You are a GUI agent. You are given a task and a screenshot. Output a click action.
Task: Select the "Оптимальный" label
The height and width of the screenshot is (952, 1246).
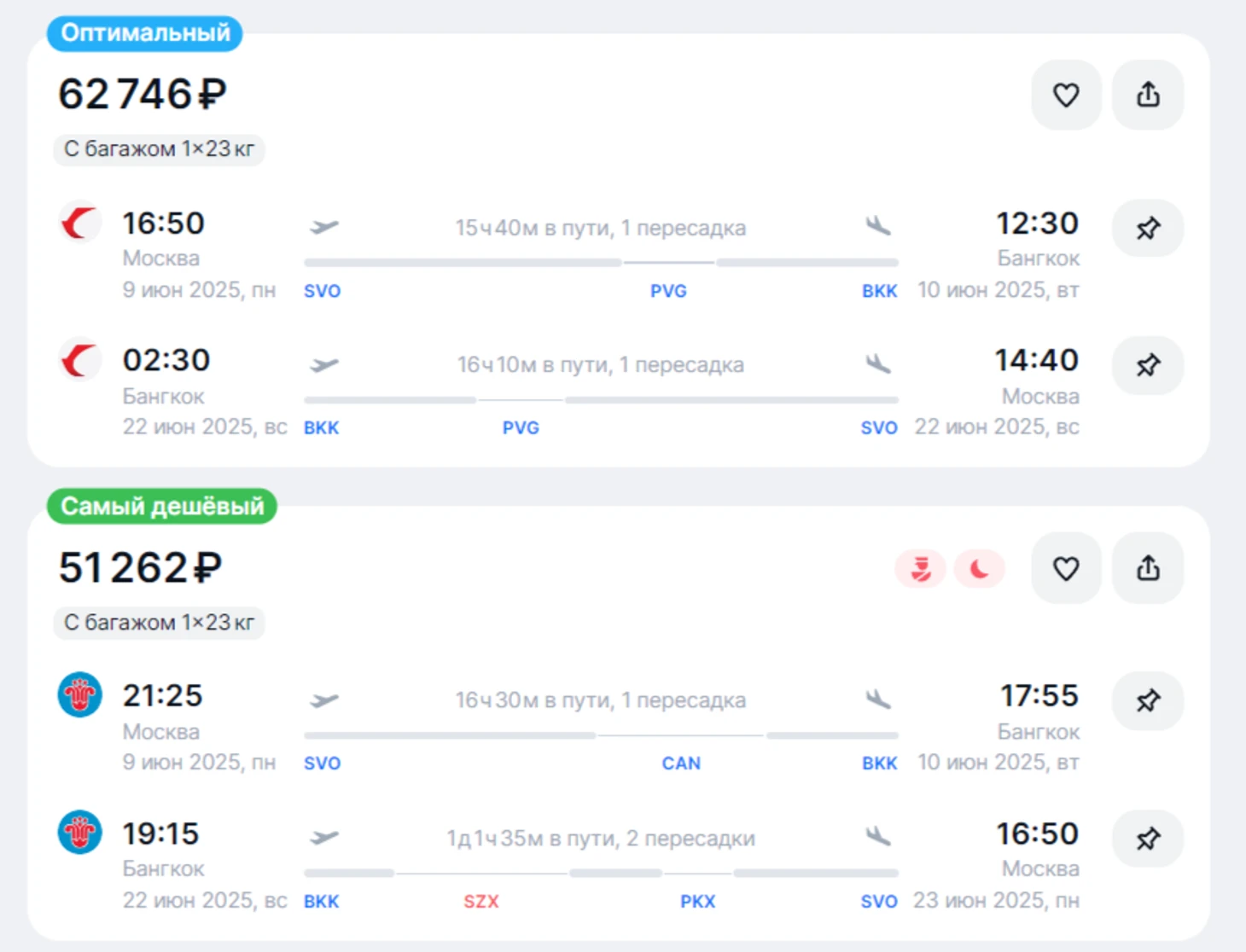pyautogui.click(x=145, y=33)
